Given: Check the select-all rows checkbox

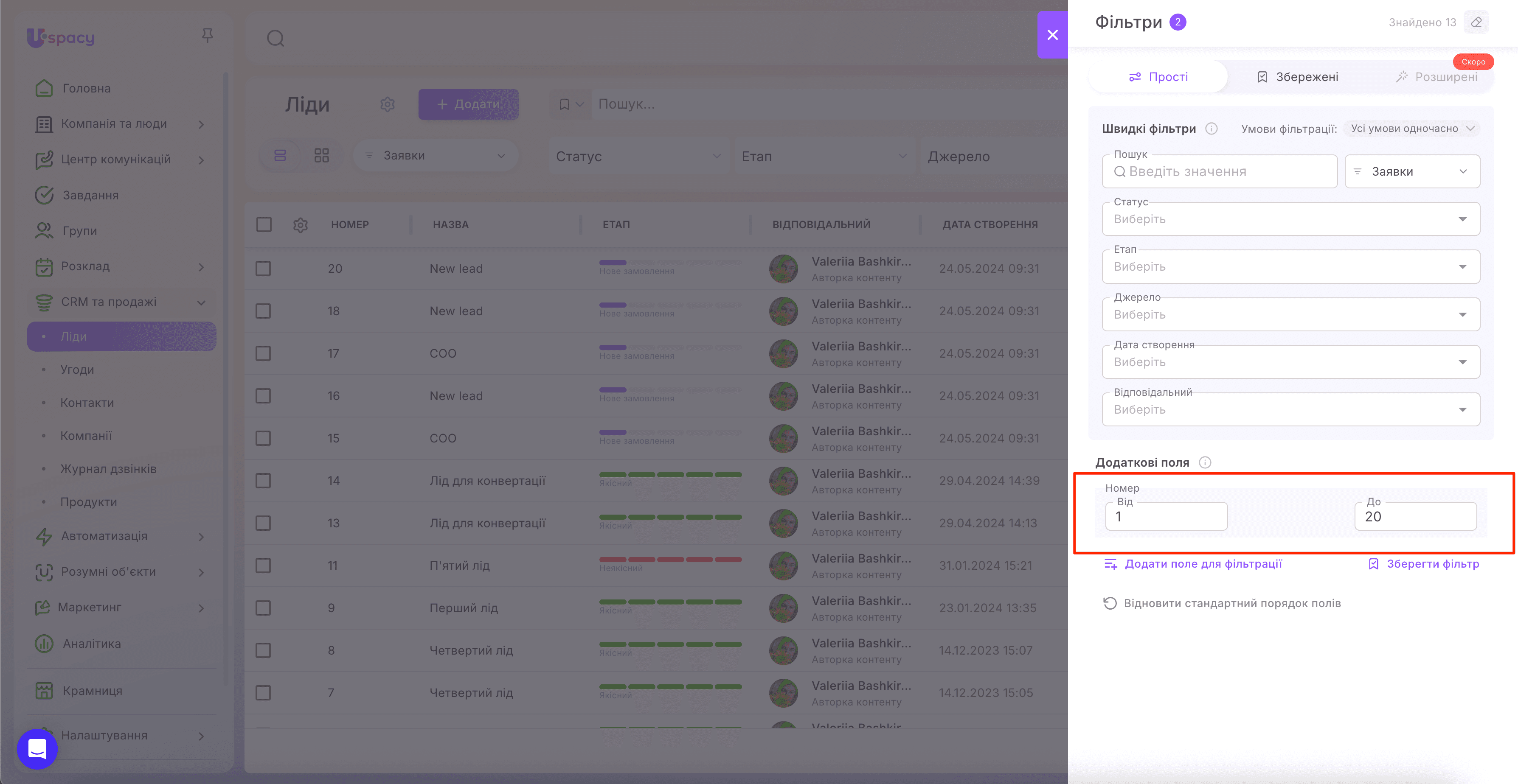Looking at the screenshot, I should (x=264, y=224).
